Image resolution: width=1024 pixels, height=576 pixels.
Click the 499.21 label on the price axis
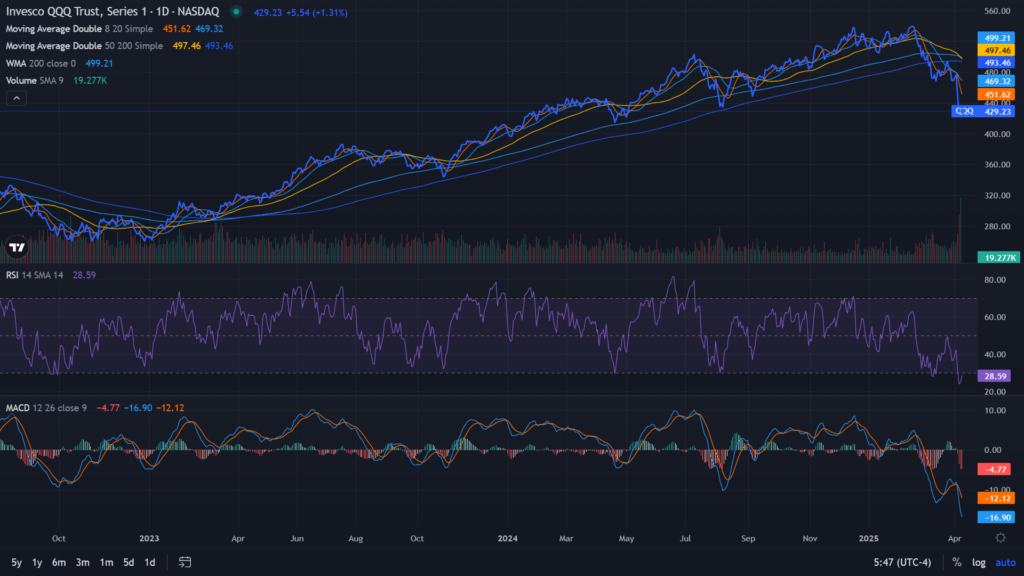997,38
